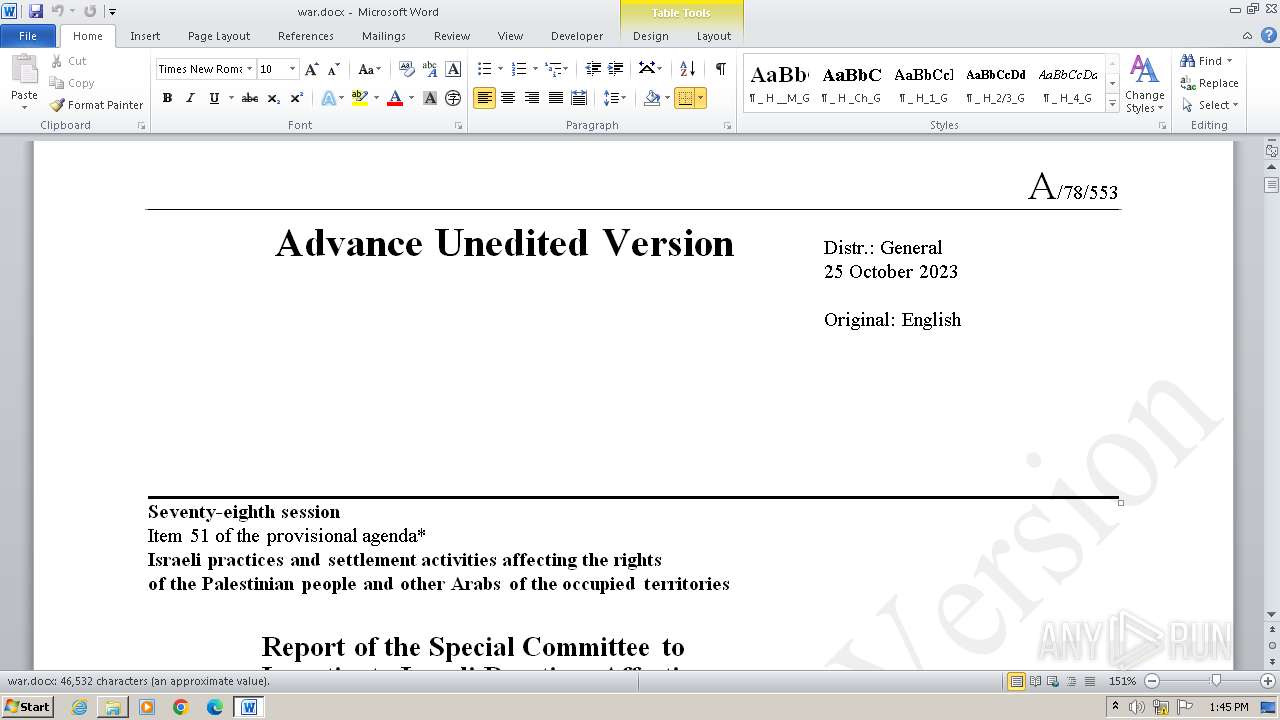Click the Find button

coord(1201,61)
